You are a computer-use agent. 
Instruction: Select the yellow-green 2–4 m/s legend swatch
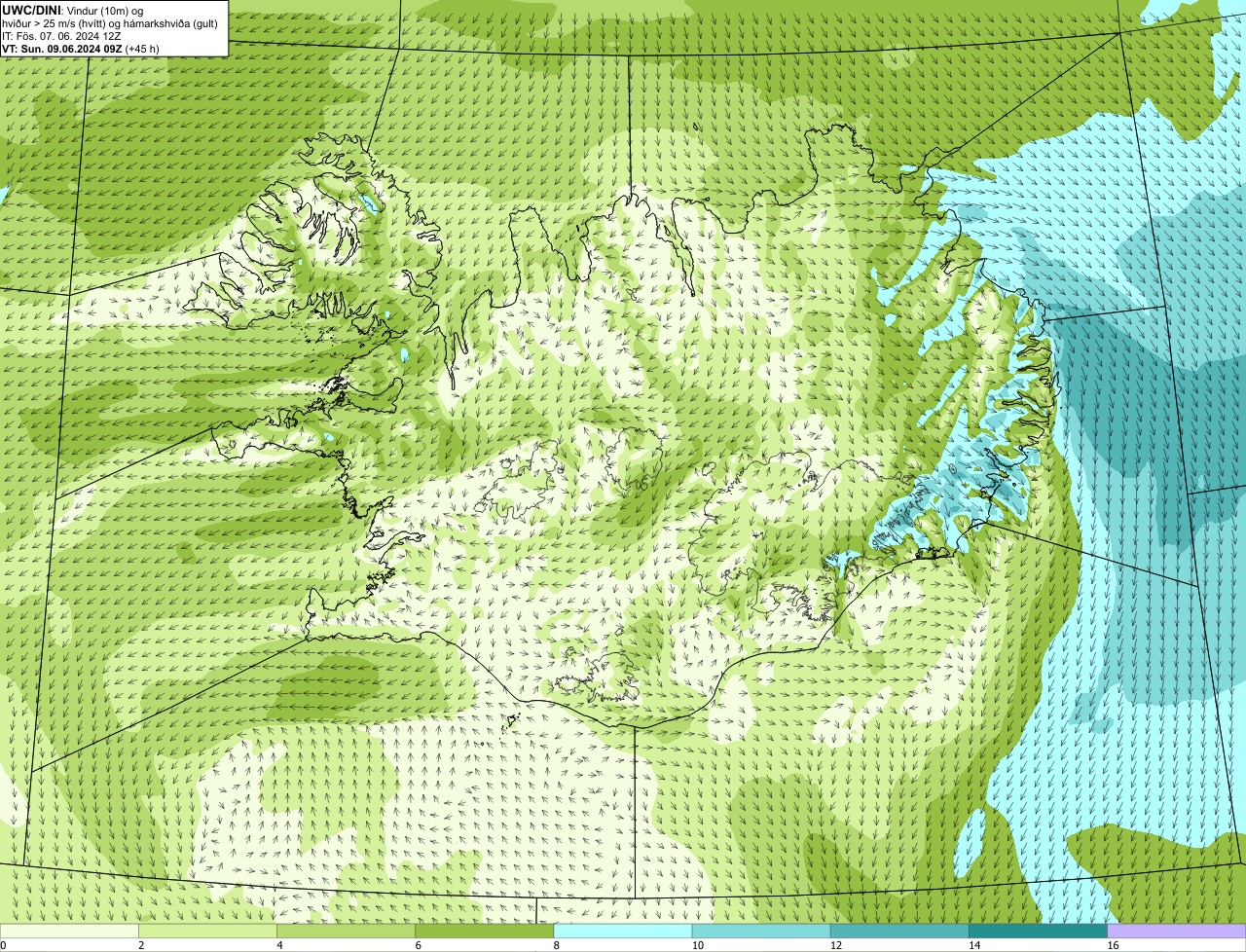[x=207, y=931]
